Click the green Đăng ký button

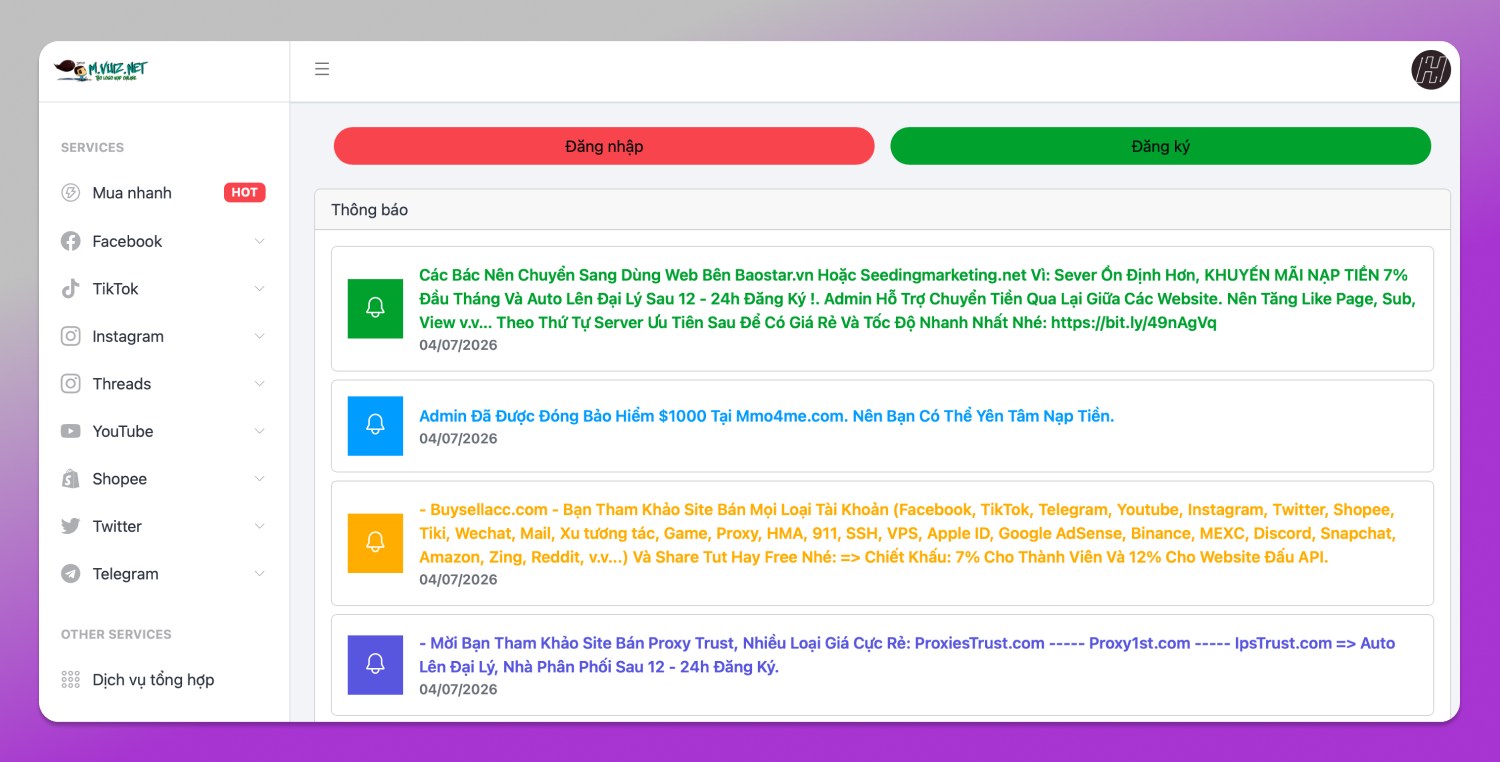(1161, 146)
